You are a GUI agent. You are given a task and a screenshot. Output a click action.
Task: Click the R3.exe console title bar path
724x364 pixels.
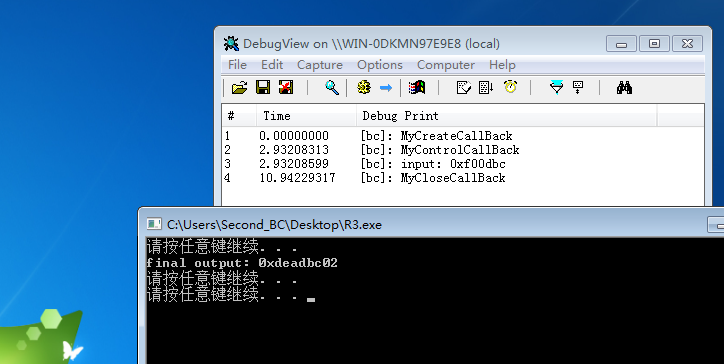point(274,225)
